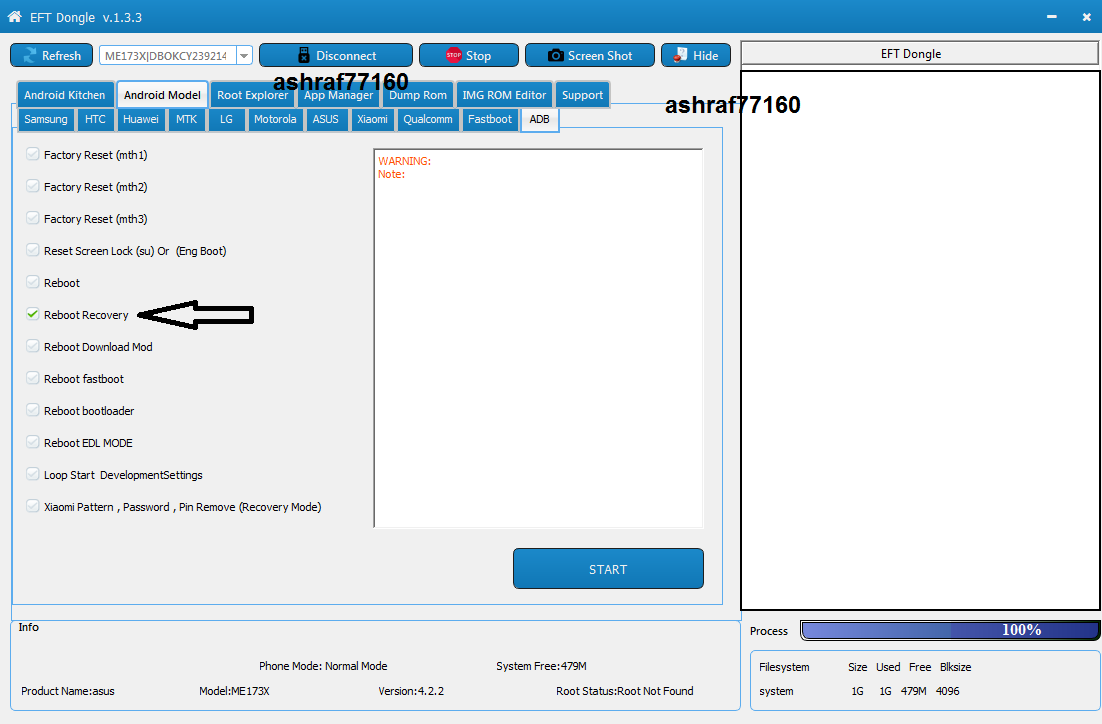1102x724 pixels.
Task: Select the Fastboot sub-tab
Action: tap(490, 119)
